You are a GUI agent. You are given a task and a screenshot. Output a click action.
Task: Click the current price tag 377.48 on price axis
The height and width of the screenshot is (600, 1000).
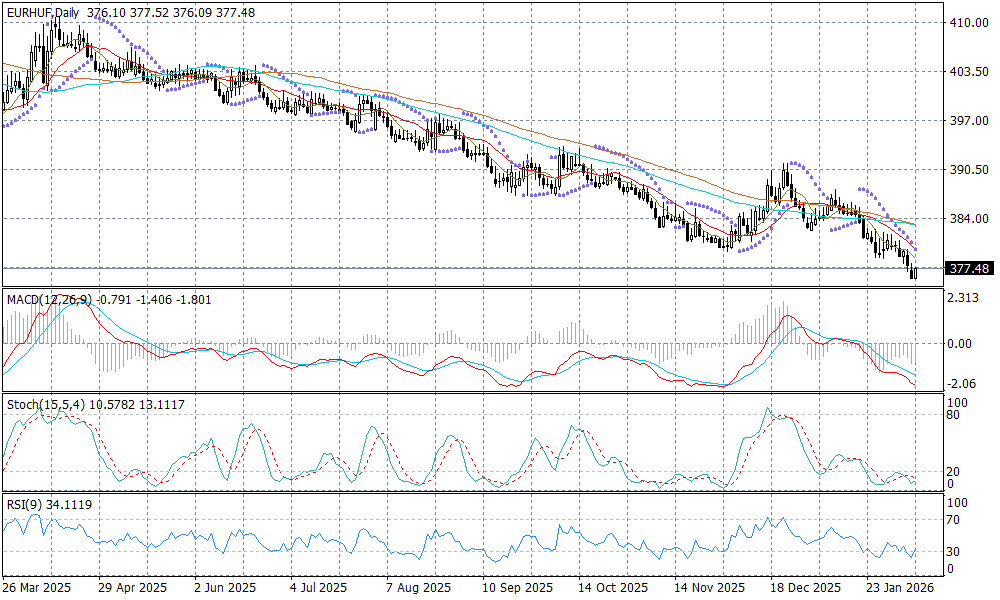969,269
